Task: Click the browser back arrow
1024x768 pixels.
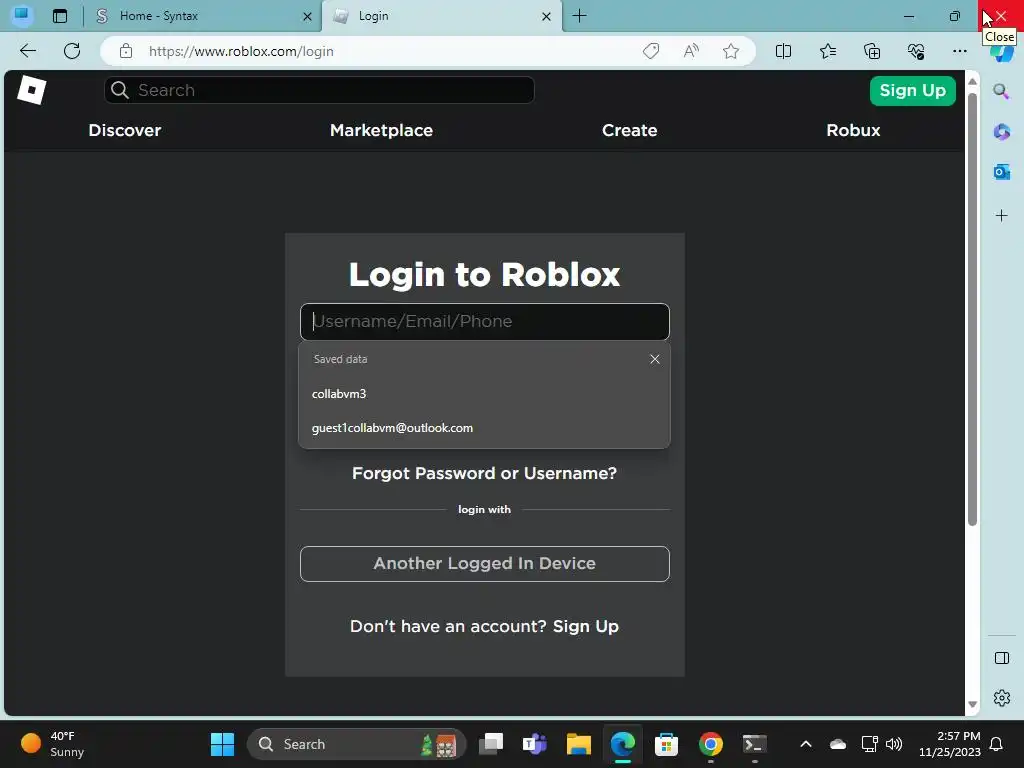Action: (28, 51)
